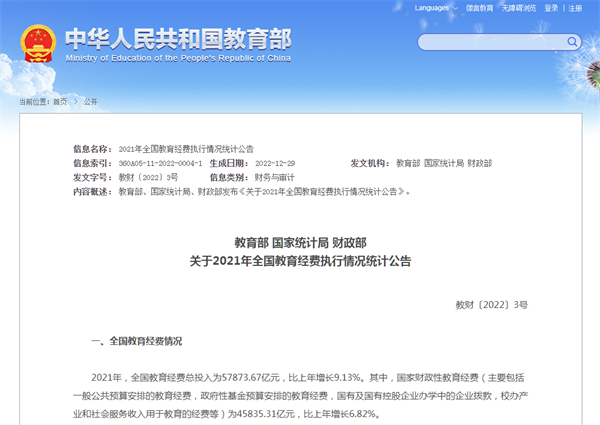Click the 生成日期 label
Viewport: 600px width, 425px height.
click(x=229, y=163)
